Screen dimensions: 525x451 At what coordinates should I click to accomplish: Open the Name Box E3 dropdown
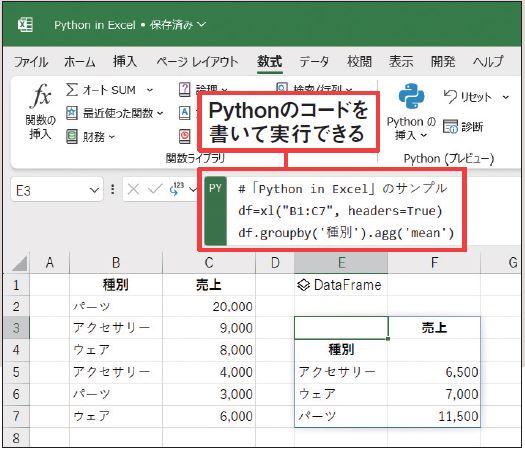click(x=94, y=190)
